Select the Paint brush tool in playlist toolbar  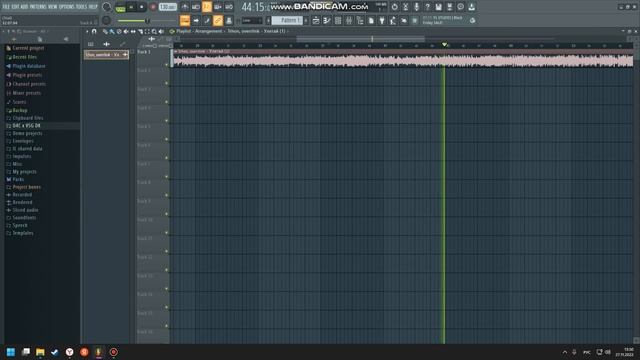click(x=112, y=31)
